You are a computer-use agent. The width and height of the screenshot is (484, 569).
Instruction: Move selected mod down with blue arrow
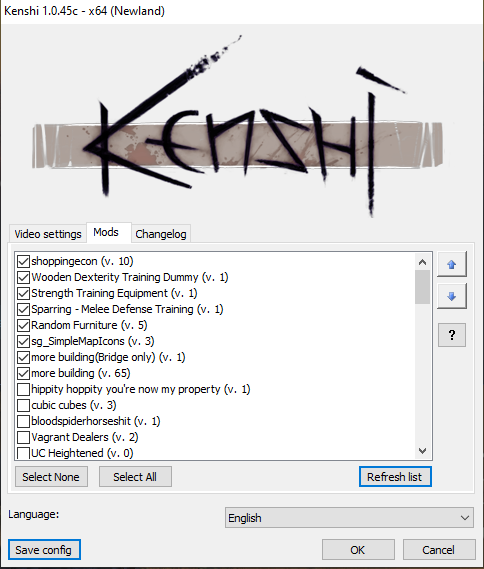pos(452,296)
